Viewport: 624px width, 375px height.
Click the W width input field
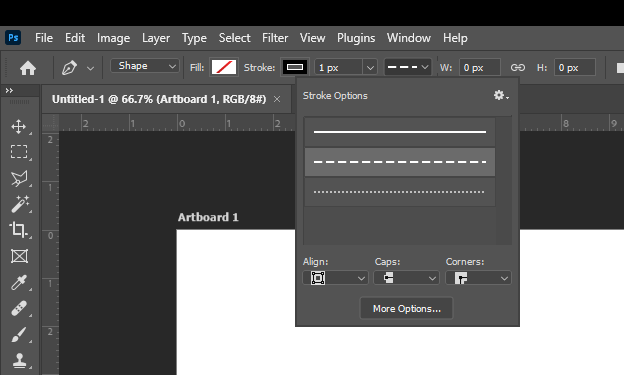click(x=480, y=67)
